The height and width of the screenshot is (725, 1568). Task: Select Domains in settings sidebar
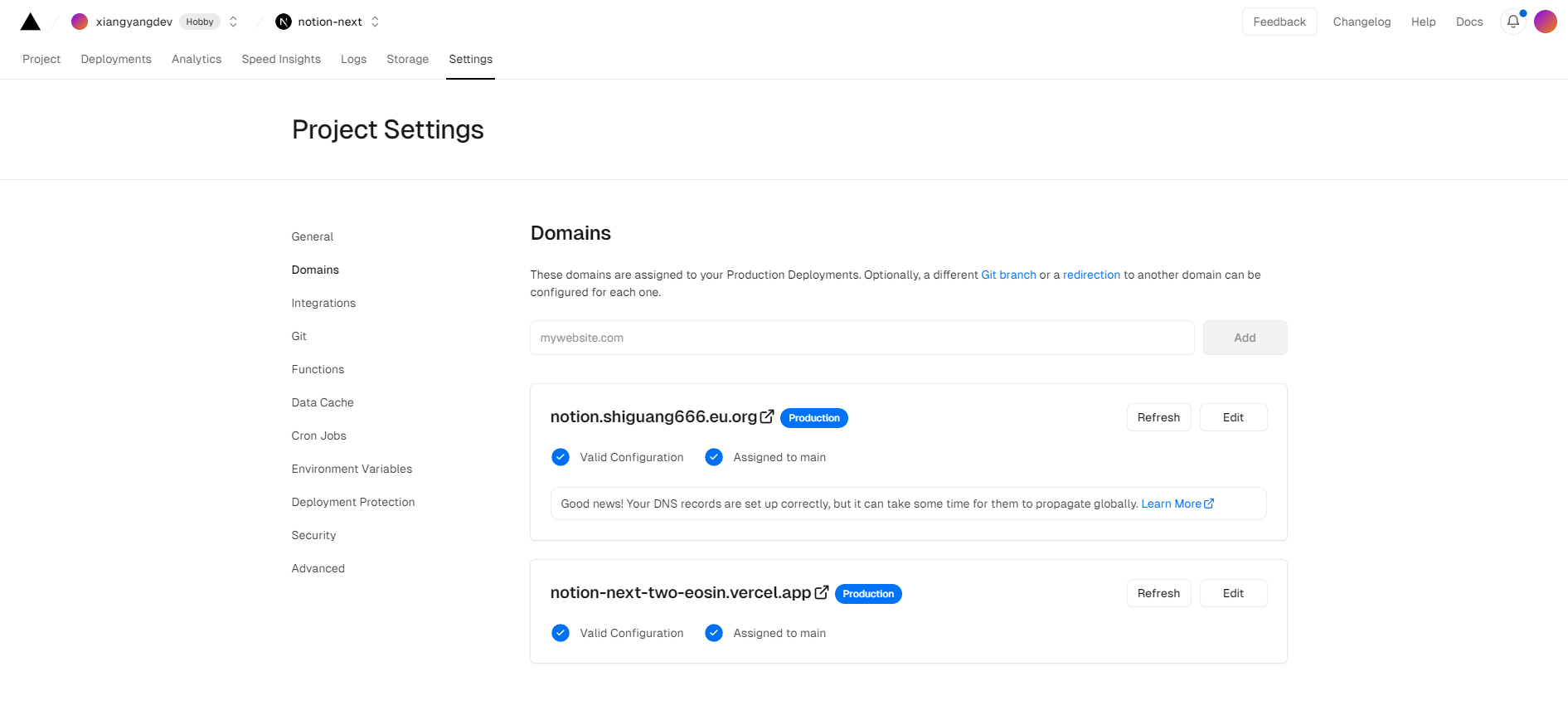click(315, 270)
